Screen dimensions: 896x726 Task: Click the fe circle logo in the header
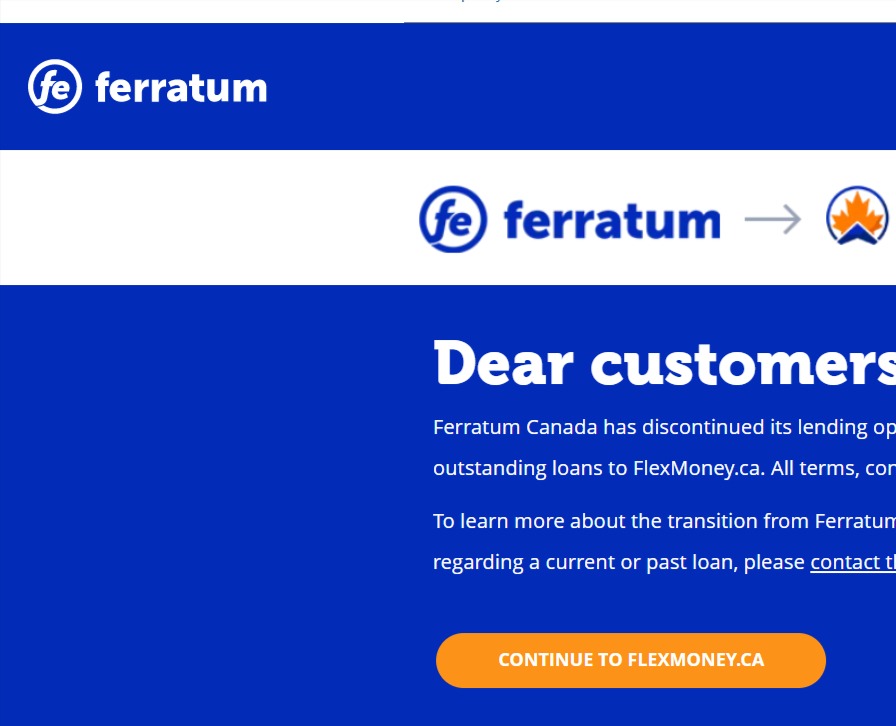(x=55, y=87)
